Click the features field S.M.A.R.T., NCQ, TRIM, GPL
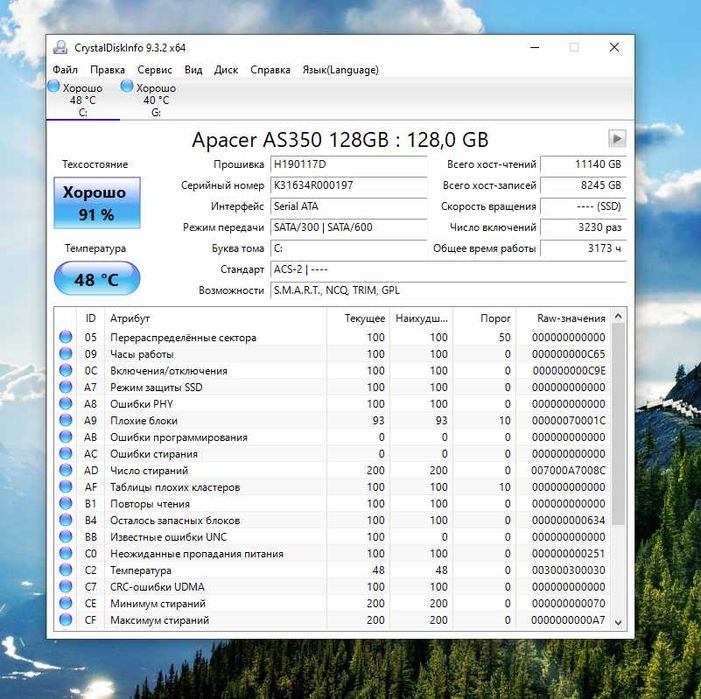This screenshot has width=701, height=699. [448, 291]
